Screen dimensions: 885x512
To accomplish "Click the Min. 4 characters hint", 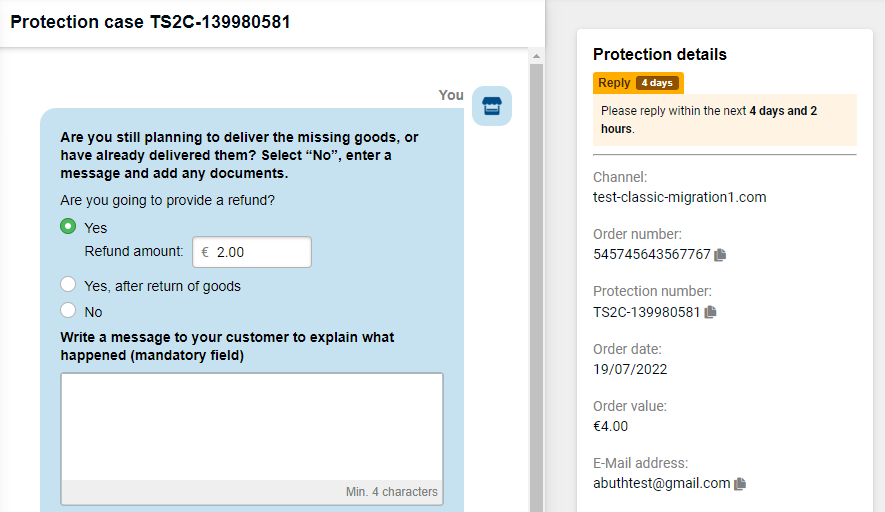I will tap(392, 492).
